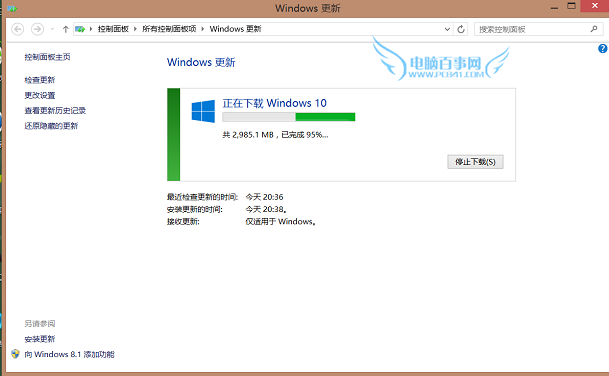Image resolution: width=609 pixels, height=376 pixels.
Task: Expand the chevron after 所有控制面板项
Action: click(x=202, y=29)
